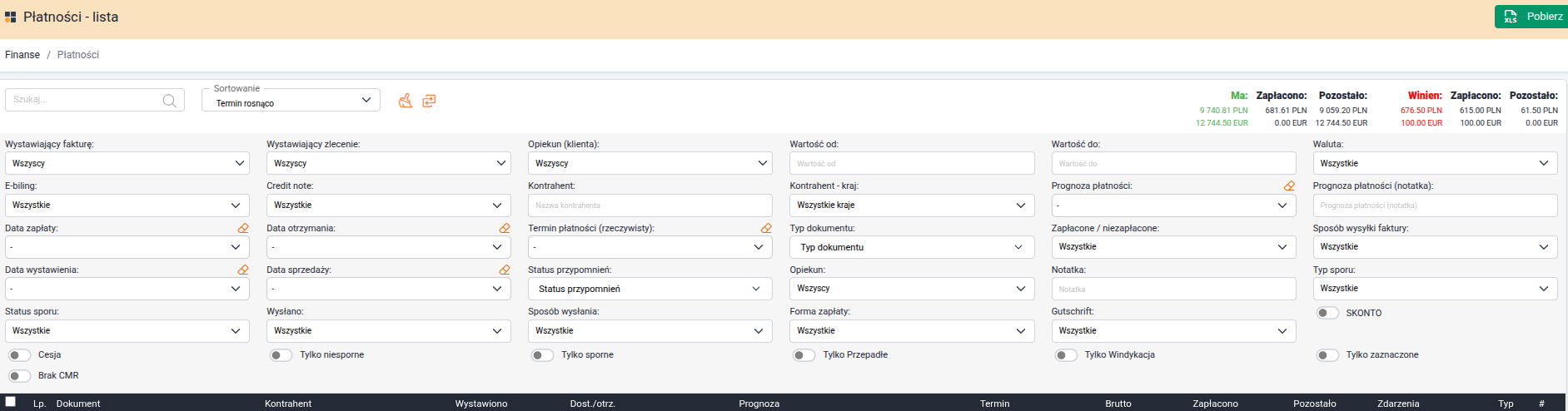
Task: Open the Forma zapłaty dropdown
Action: tap(911, 331)
